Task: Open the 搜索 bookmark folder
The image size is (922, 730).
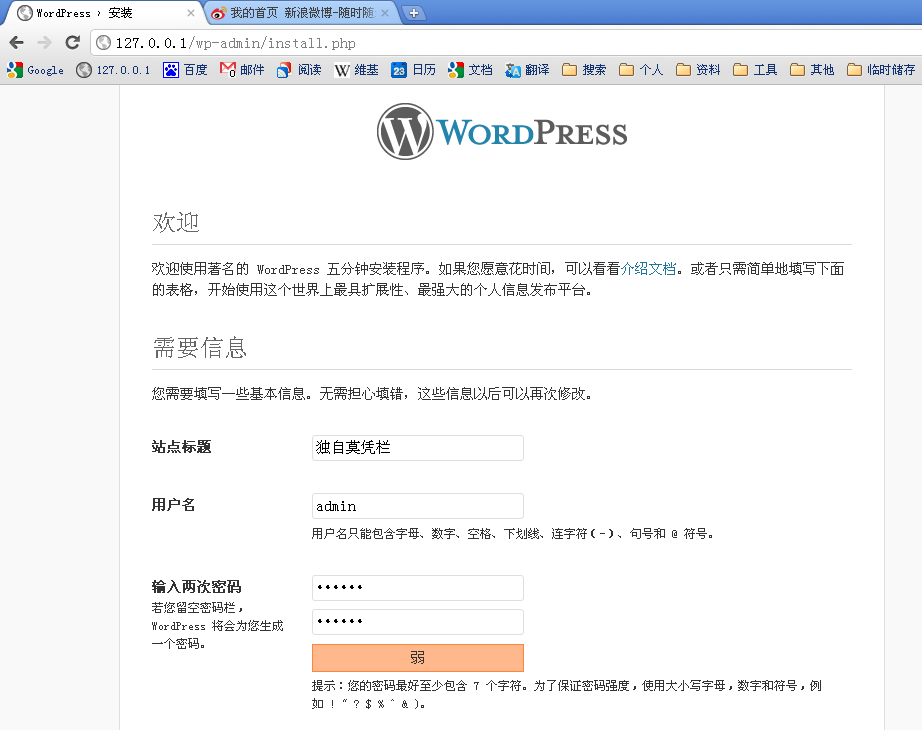Action: pyautogui.click(x=584, y=70)
